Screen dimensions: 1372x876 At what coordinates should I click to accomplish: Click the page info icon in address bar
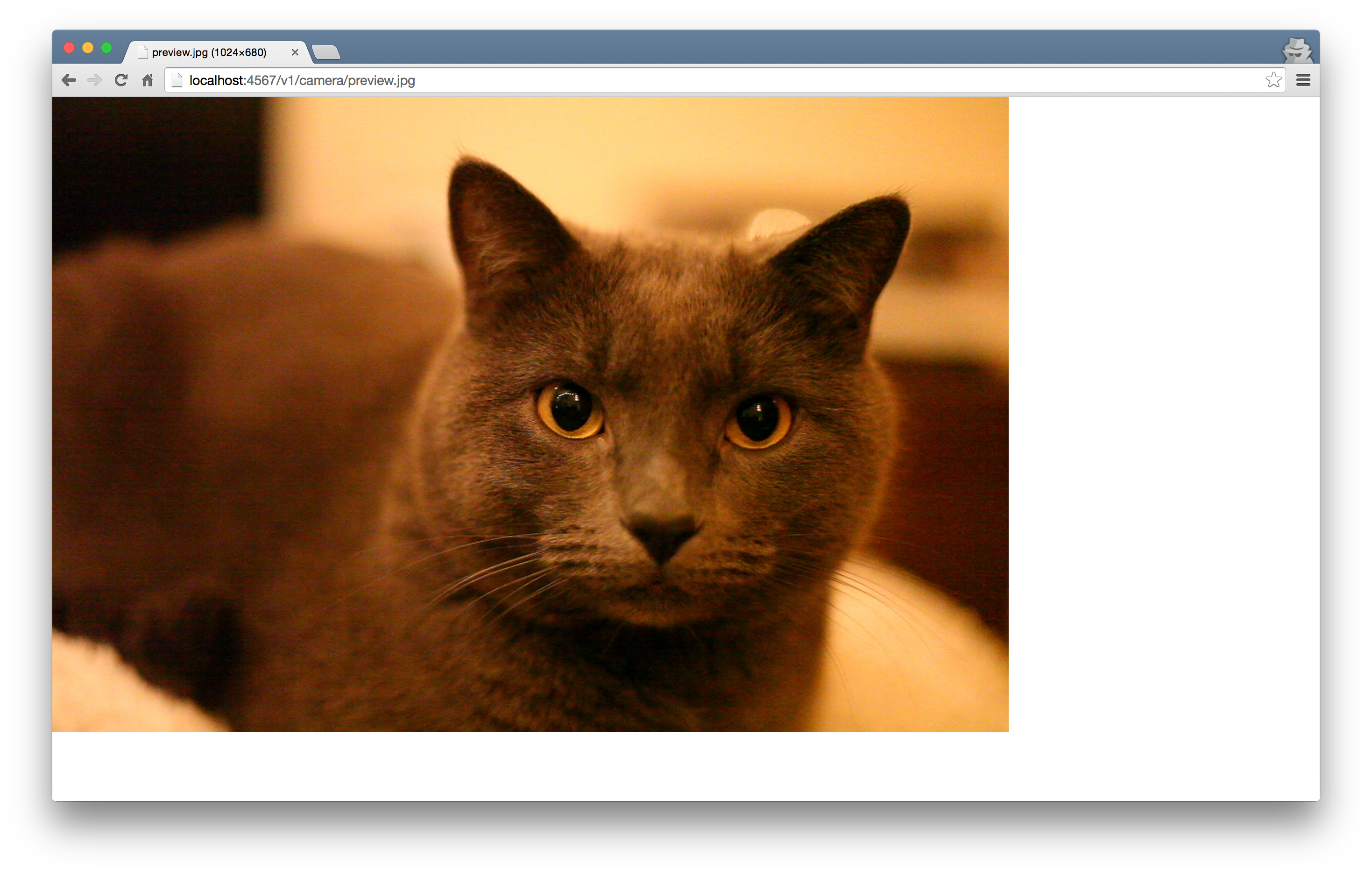click(177, 80)
